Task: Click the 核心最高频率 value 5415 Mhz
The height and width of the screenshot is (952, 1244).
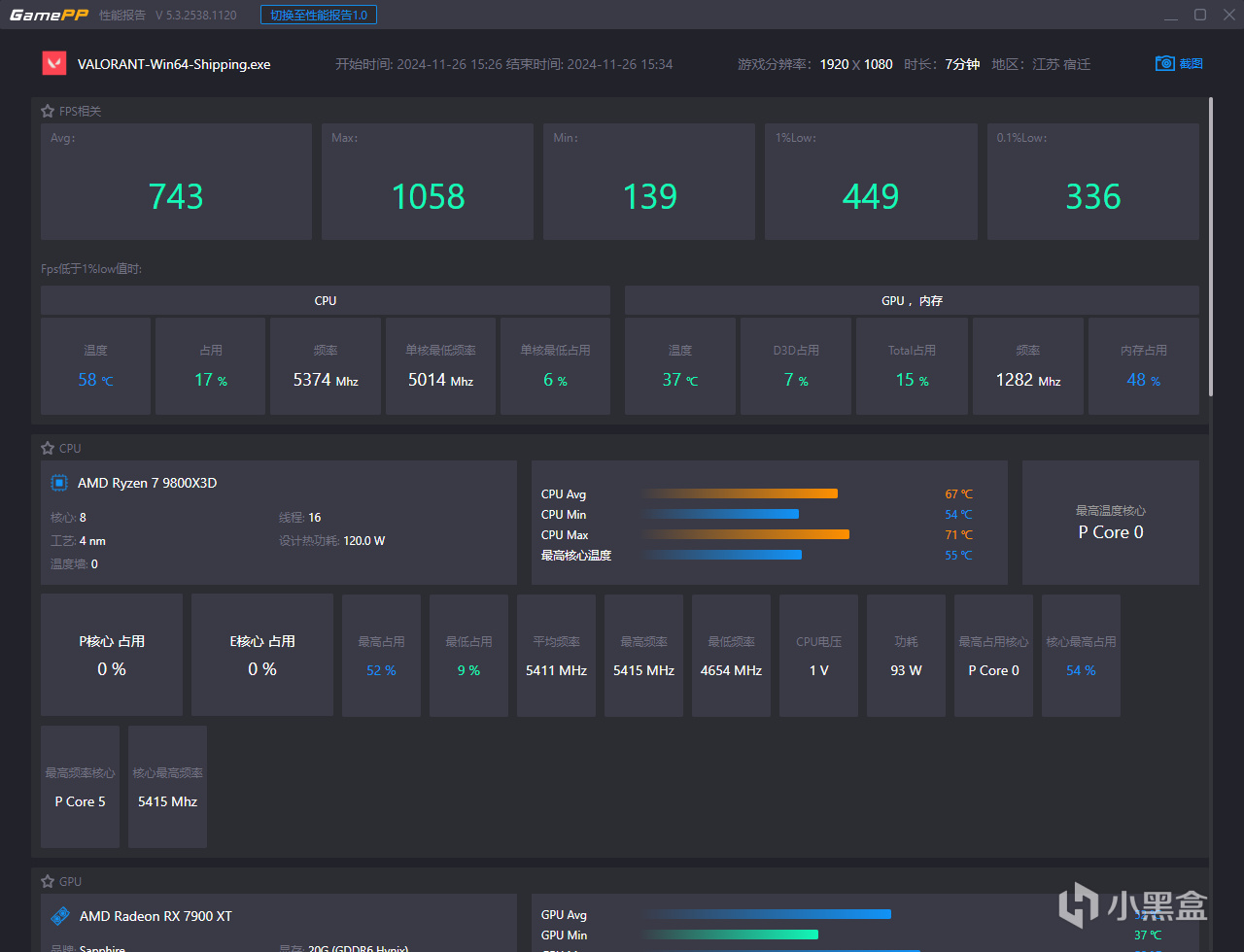Action: pos(167,801)
